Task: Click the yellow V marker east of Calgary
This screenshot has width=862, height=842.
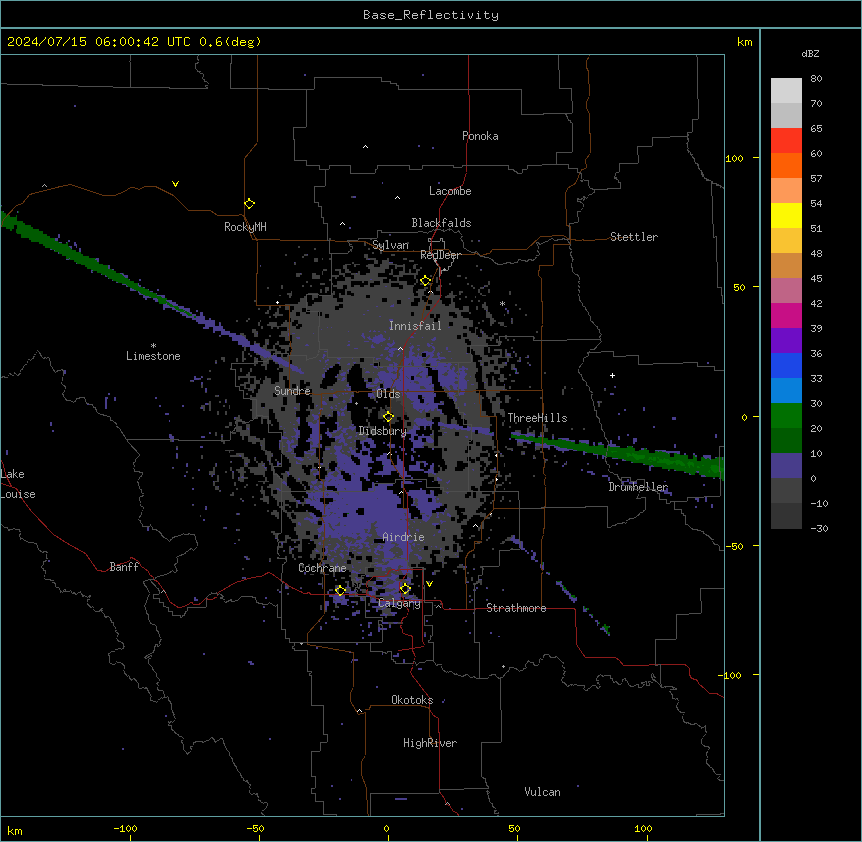Action: coord(429,584)
